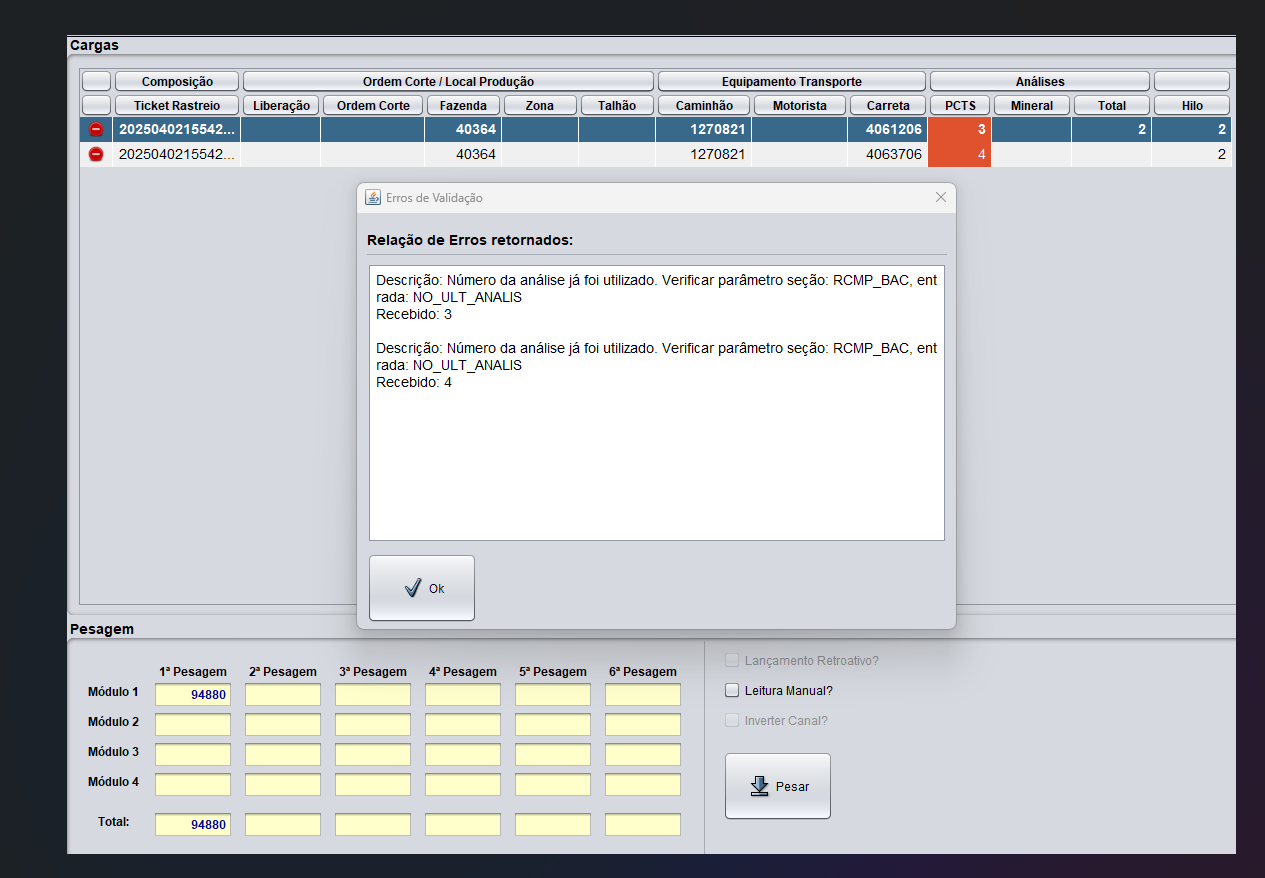Click the Hilo column header
1265x878 pixels.
pyautogui.click(x=1192, y=105)
